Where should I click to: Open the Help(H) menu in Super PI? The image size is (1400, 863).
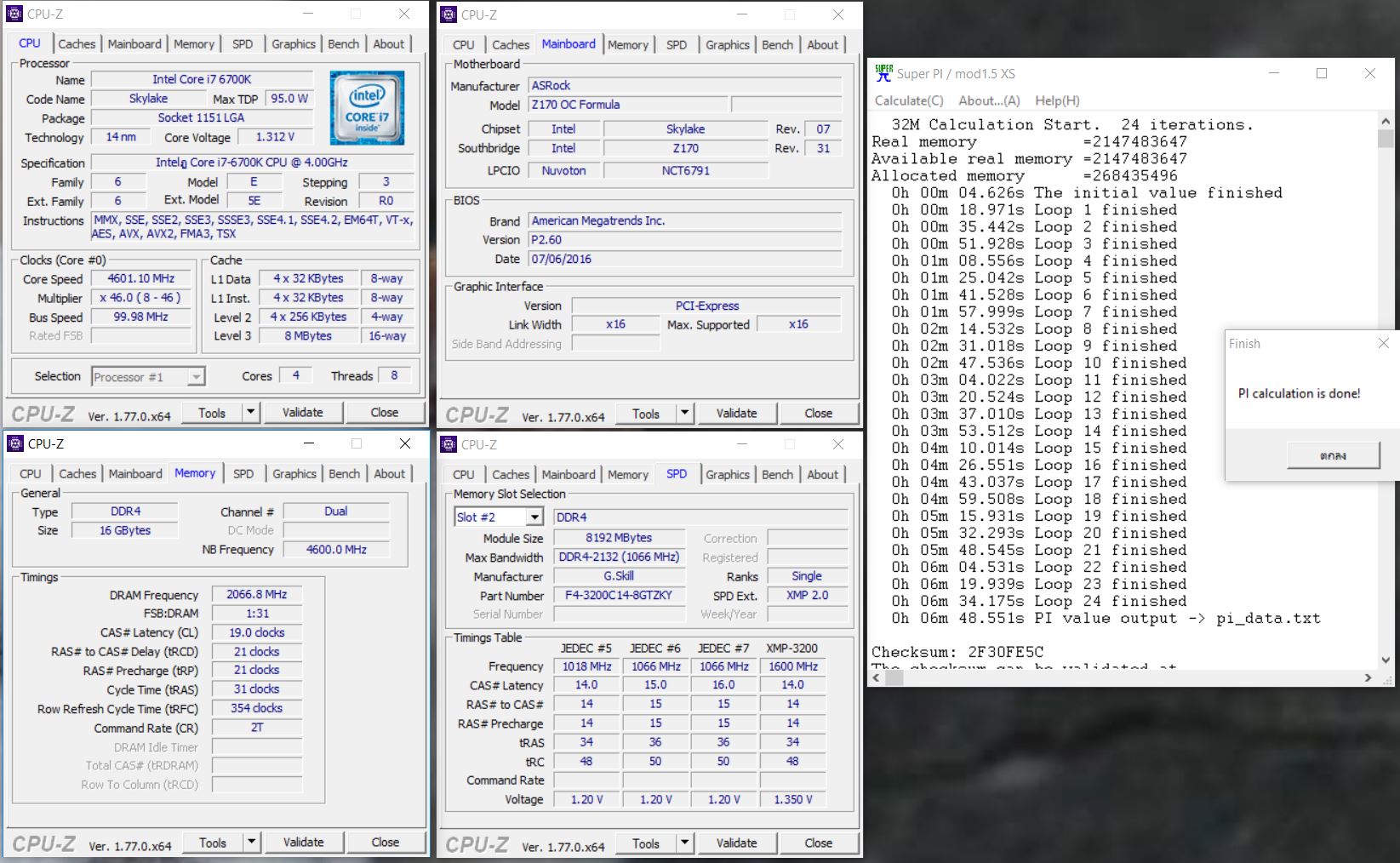click(1057, 100)
